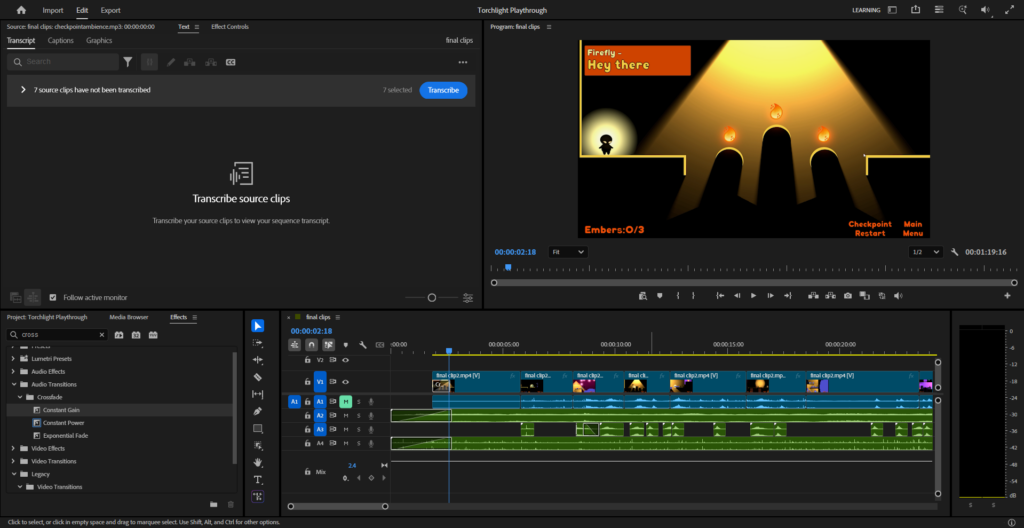The width and height of the screenshot is (1024, 528).
Task: Click the LEARNING workspace label
Action: [x=866, y=10]
